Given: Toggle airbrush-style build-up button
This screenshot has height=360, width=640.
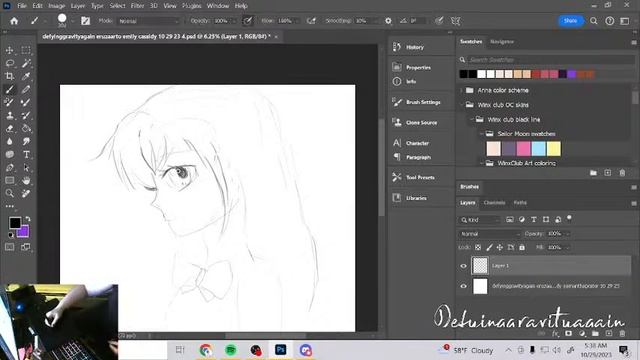Looking at the screenshot, I should 311,21.
